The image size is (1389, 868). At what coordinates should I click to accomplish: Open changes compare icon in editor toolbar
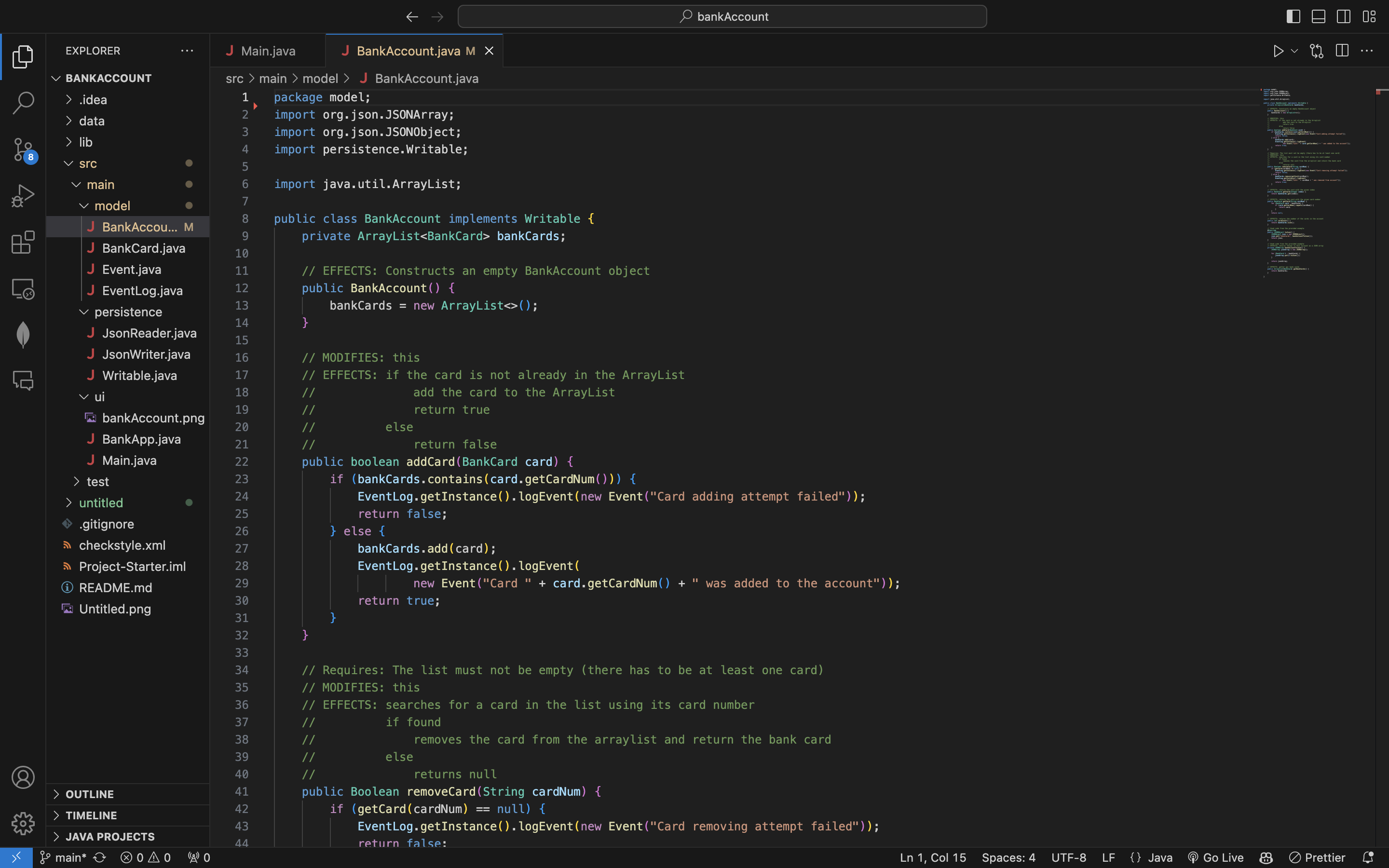pyautogui.click(x=1317, y=51)
